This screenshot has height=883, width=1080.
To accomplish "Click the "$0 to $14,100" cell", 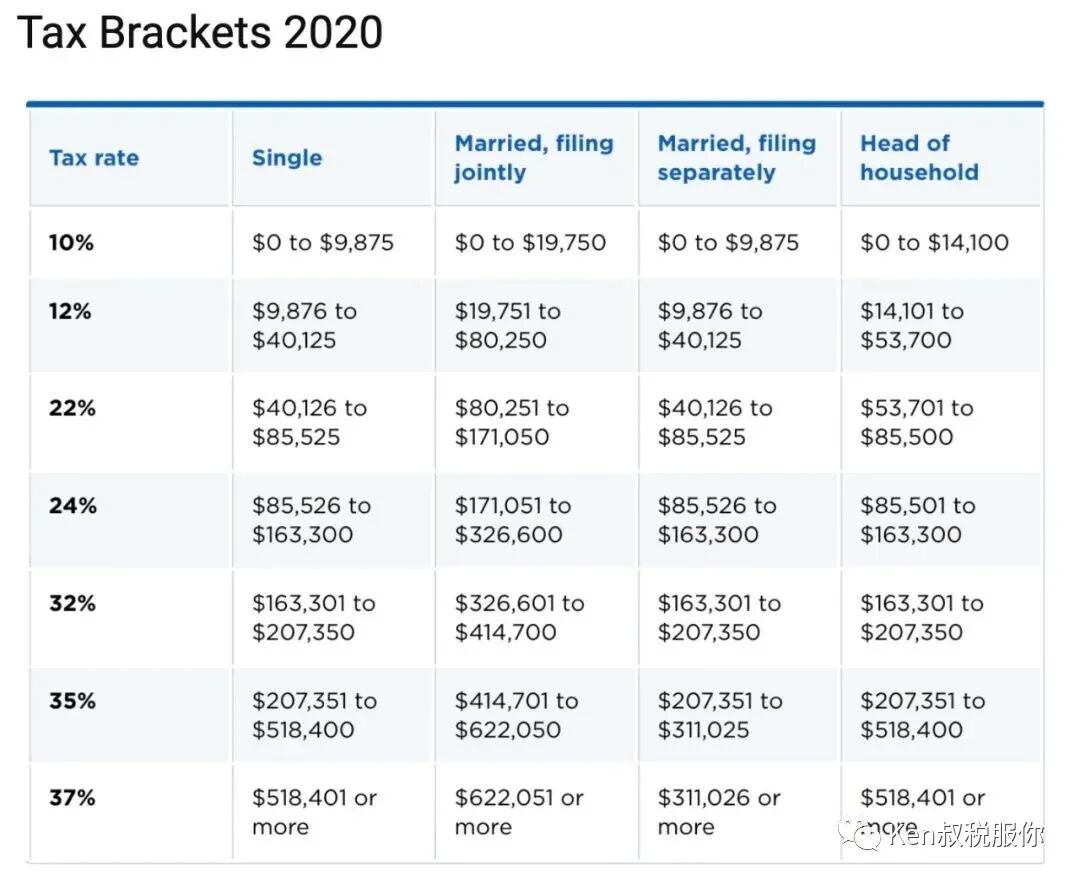I will pos(934,242).
